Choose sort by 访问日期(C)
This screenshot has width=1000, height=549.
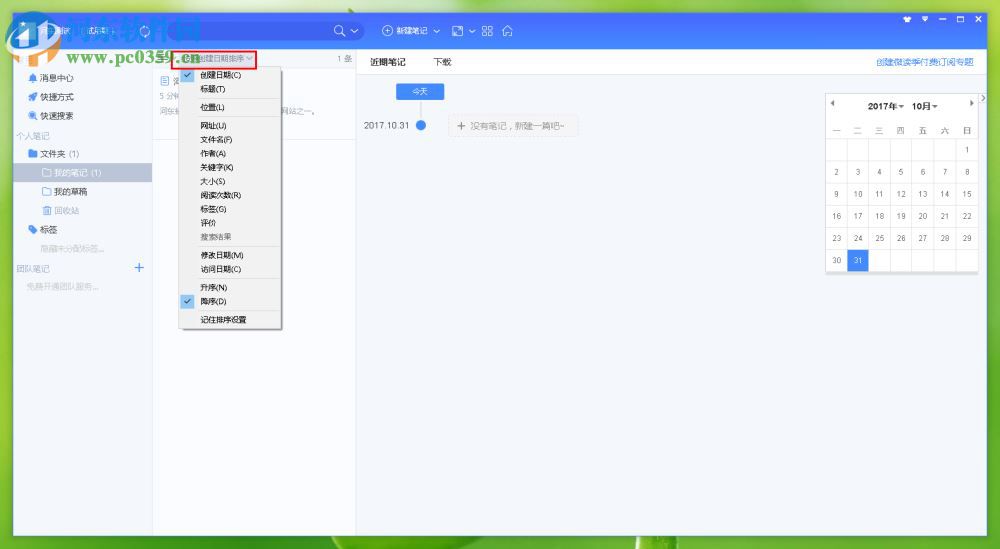click(230, 269)
